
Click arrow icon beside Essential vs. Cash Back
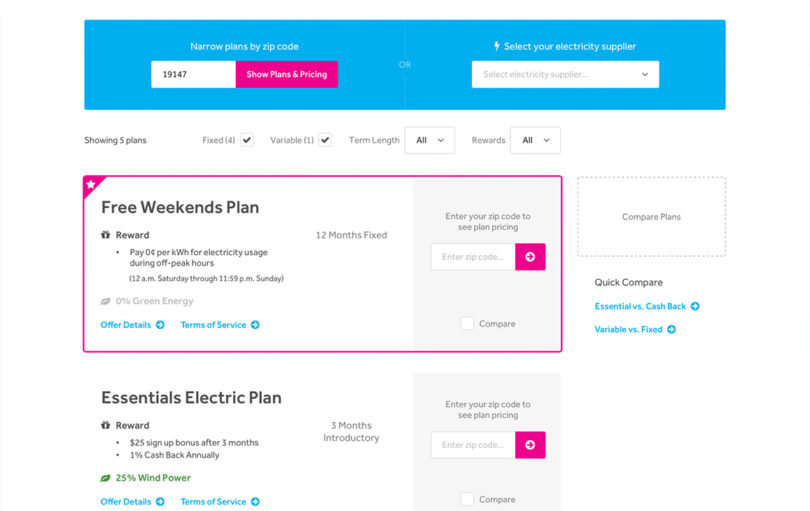pos(695,306)
